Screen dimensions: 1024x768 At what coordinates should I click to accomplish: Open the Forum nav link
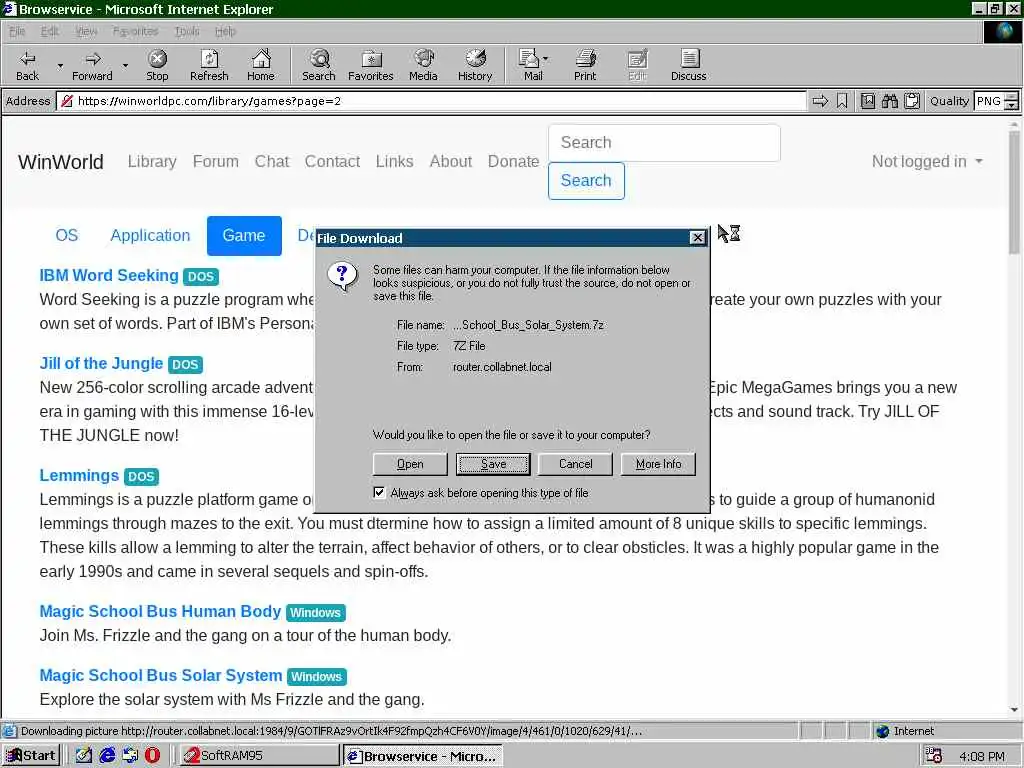(216, 161)
